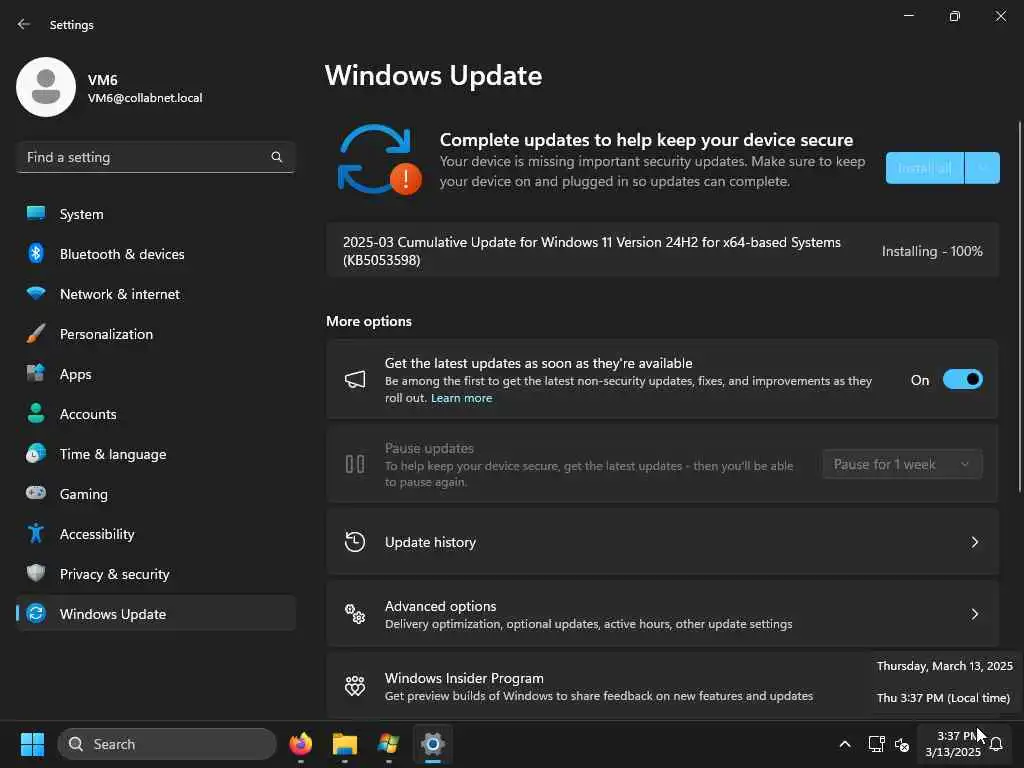Click the More options heading

[369, 321]
